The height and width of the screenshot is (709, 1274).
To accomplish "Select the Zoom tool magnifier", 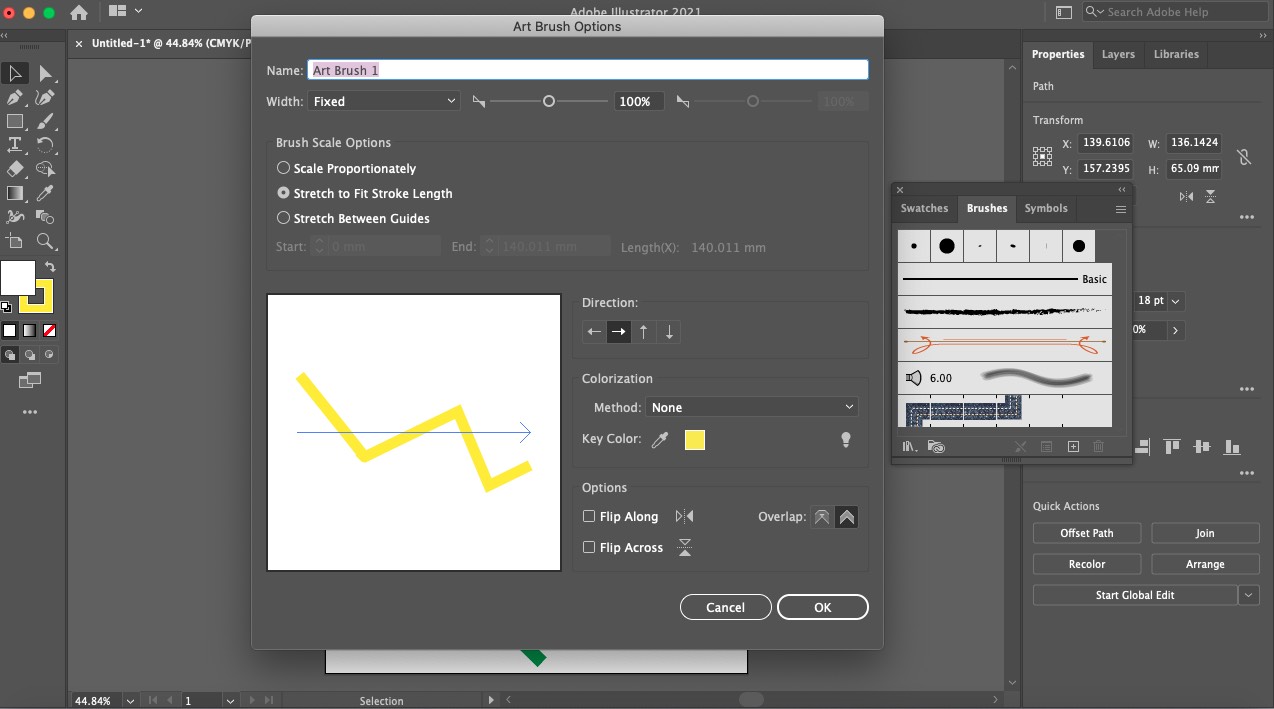I will click(x=45, y=241).
